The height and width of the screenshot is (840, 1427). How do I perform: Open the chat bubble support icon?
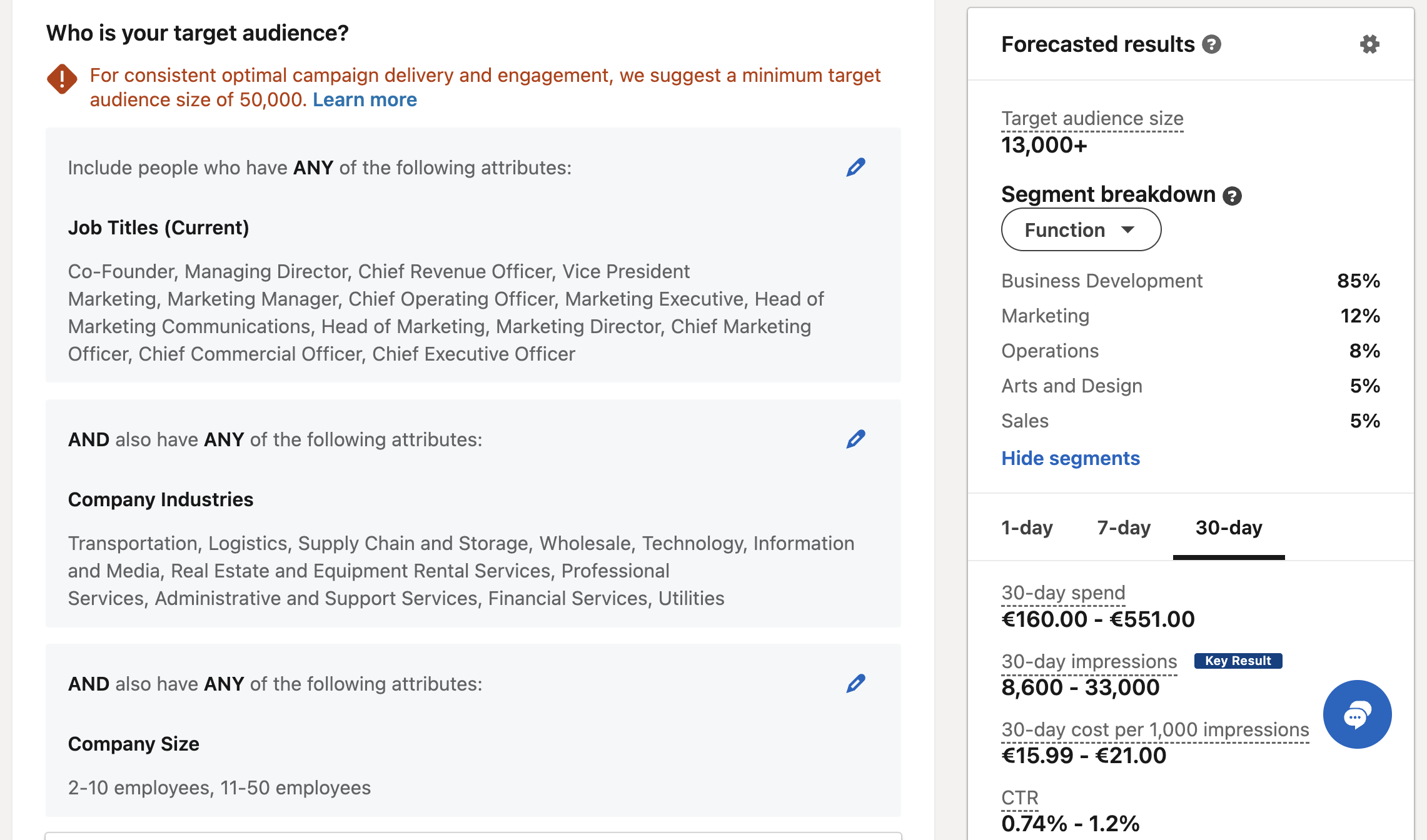(1358, 714)
